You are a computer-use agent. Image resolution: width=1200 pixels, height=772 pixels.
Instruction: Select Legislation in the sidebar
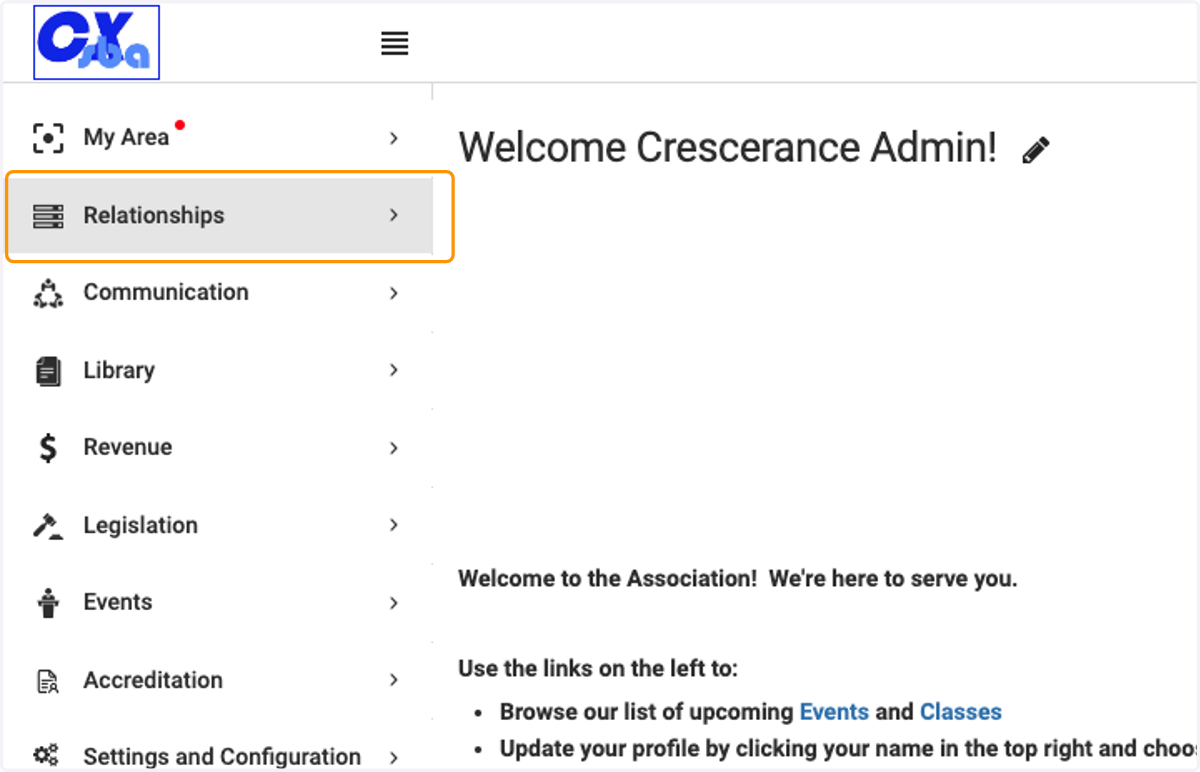[218, 525]
